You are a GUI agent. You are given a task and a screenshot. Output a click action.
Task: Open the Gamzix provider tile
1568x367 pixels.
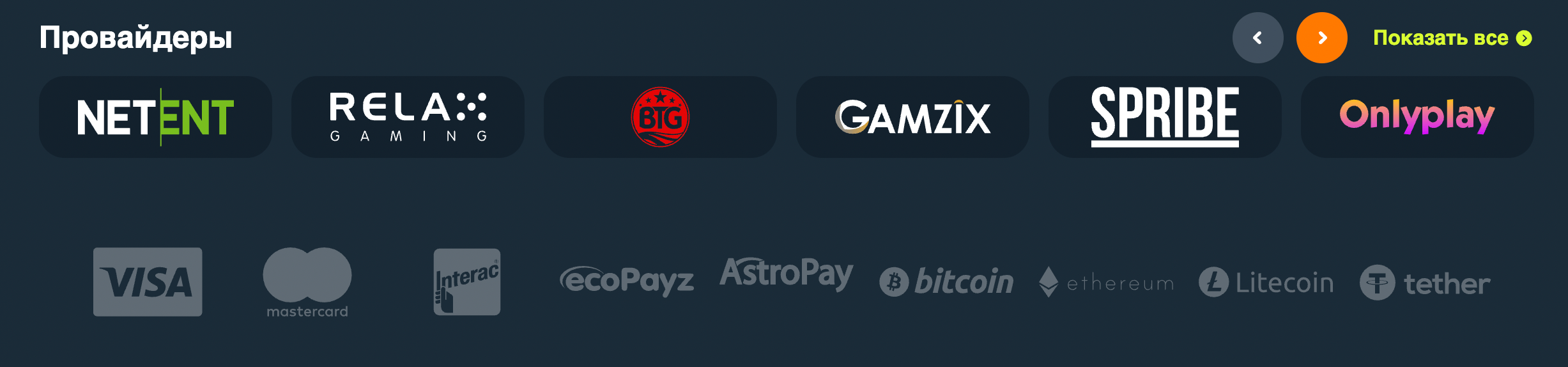(x=912, y=117)
